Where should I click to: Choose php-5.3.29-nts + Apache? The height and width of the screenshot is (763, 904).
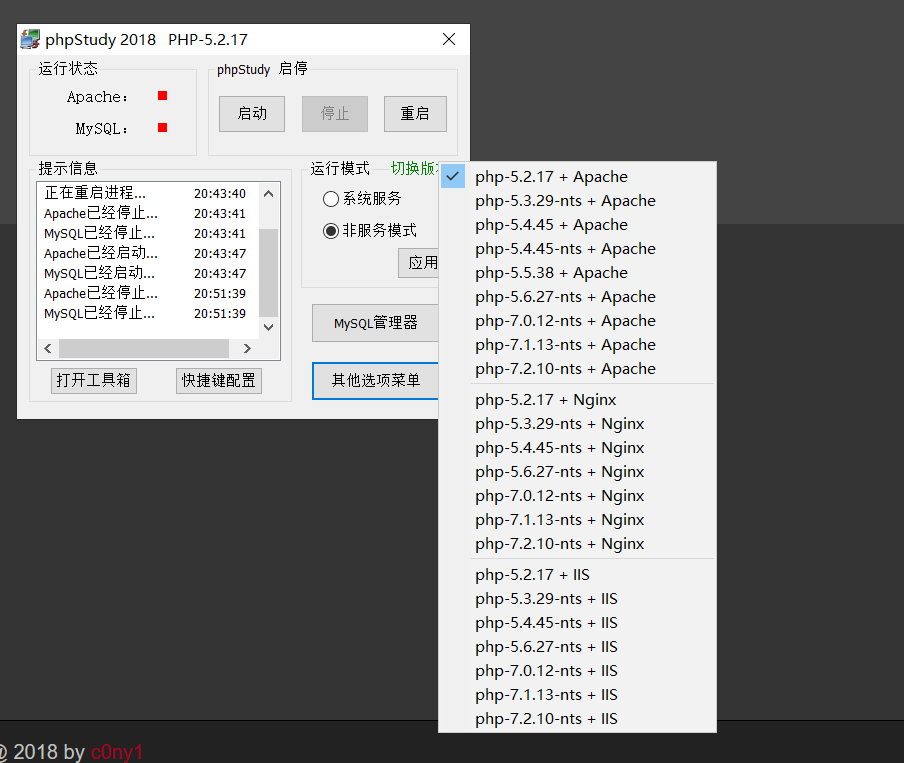(577, 201)
